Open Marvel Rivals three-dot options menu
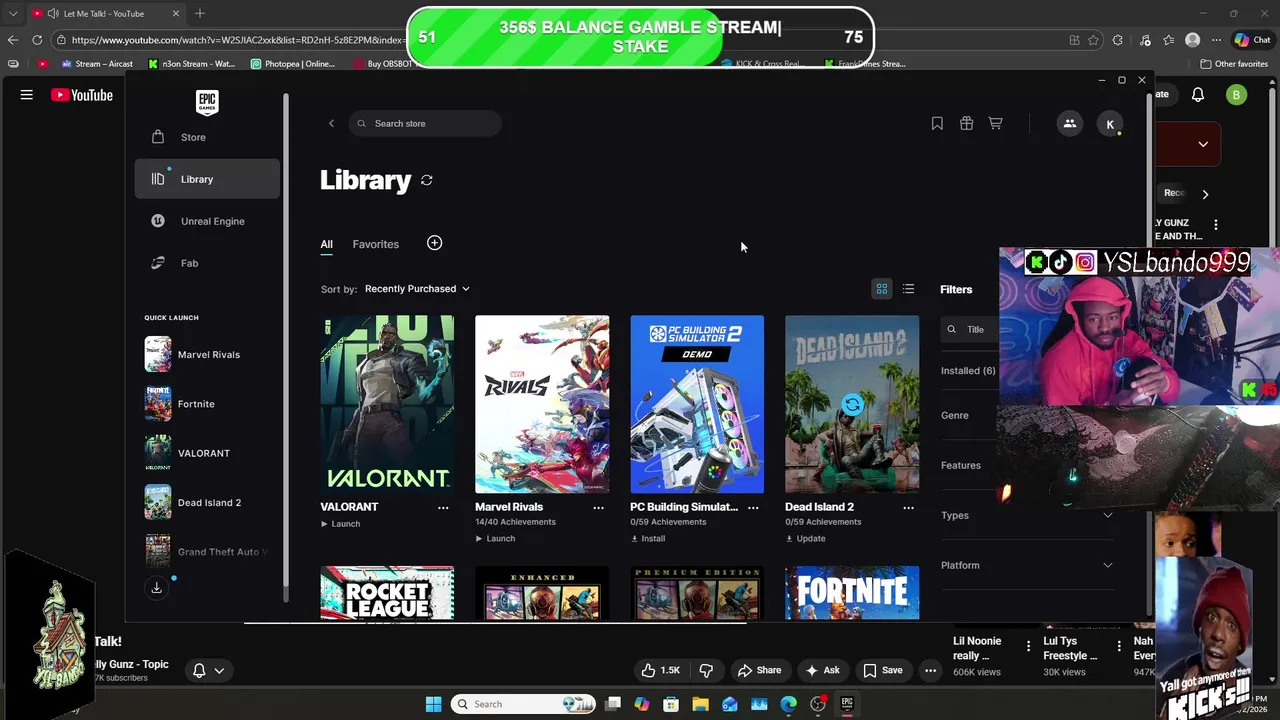 [x=598, y=507]
